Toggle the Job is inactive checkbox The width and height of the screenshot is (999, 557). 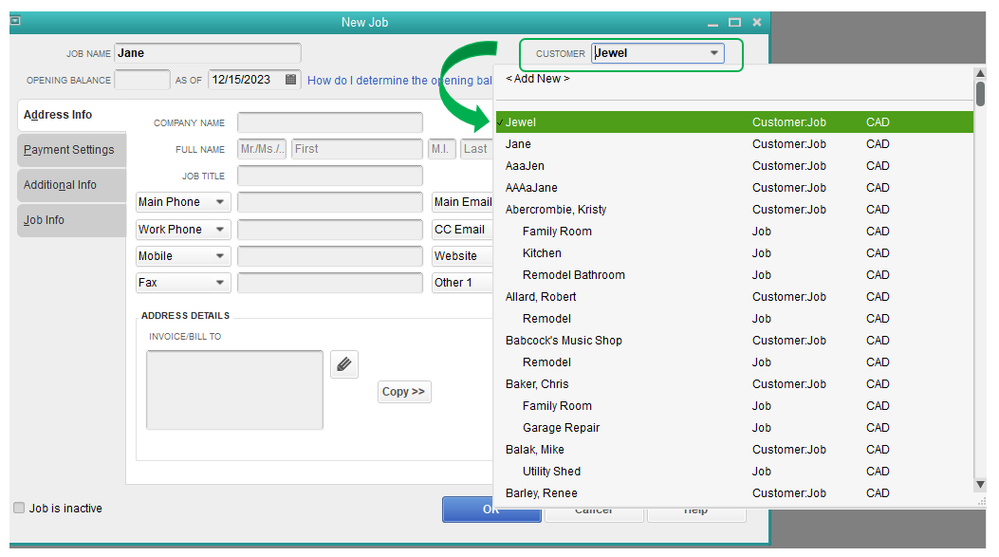[19, 508]
